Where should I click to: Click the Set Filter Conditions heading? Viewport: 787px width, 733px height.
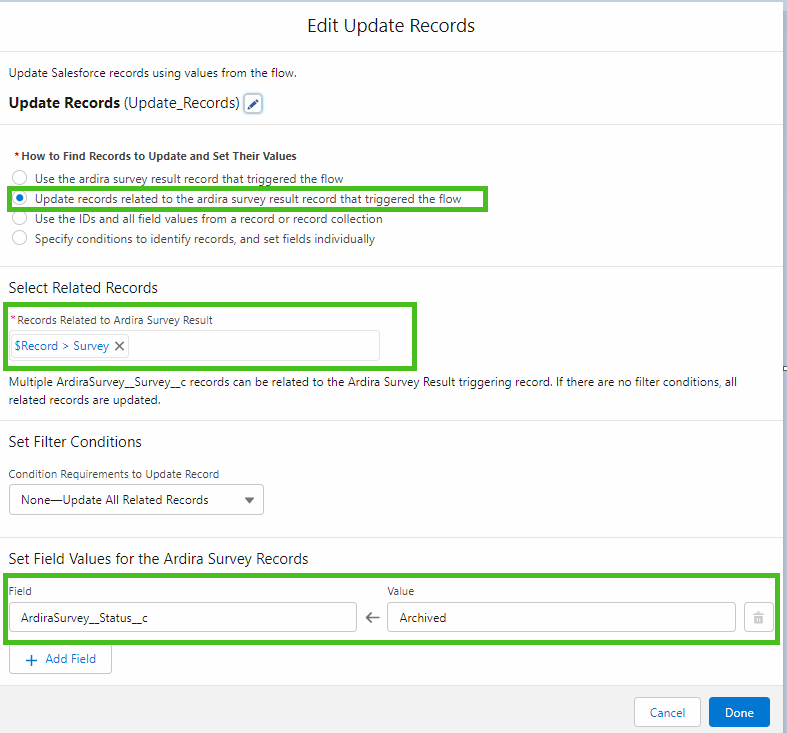tap(75, 442)
